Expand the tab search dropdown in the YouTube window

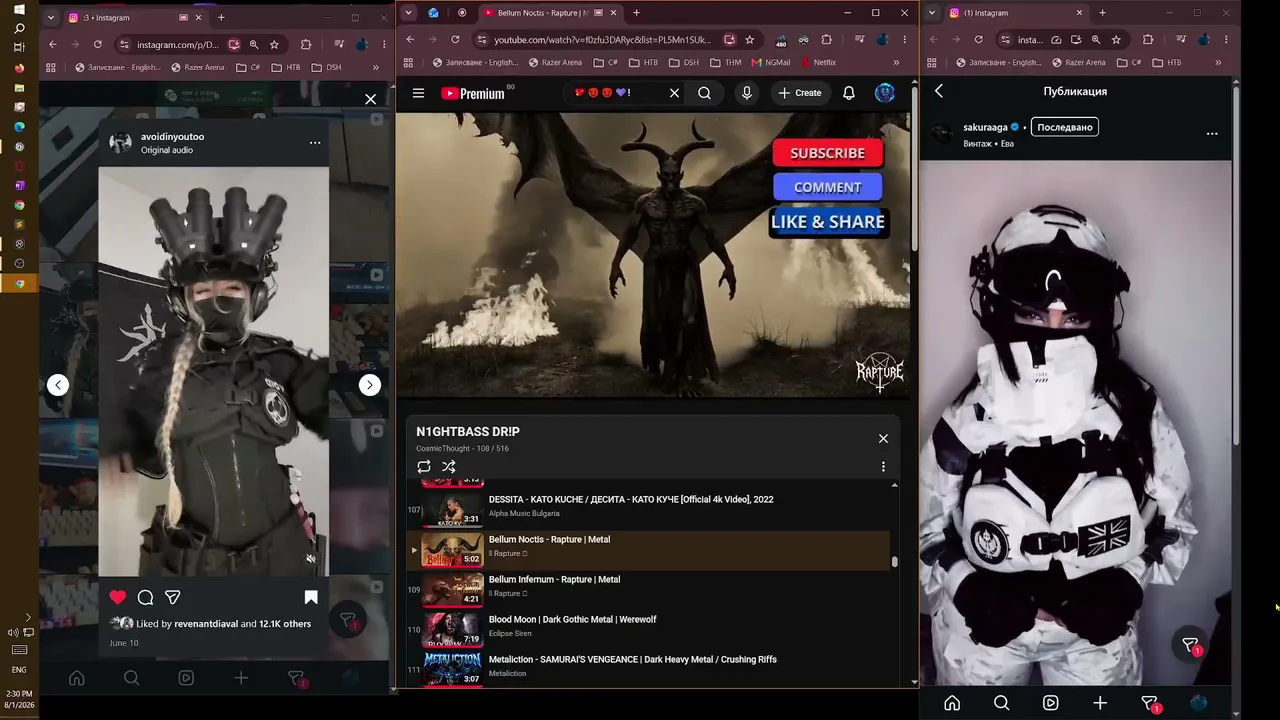pos(408,13)
